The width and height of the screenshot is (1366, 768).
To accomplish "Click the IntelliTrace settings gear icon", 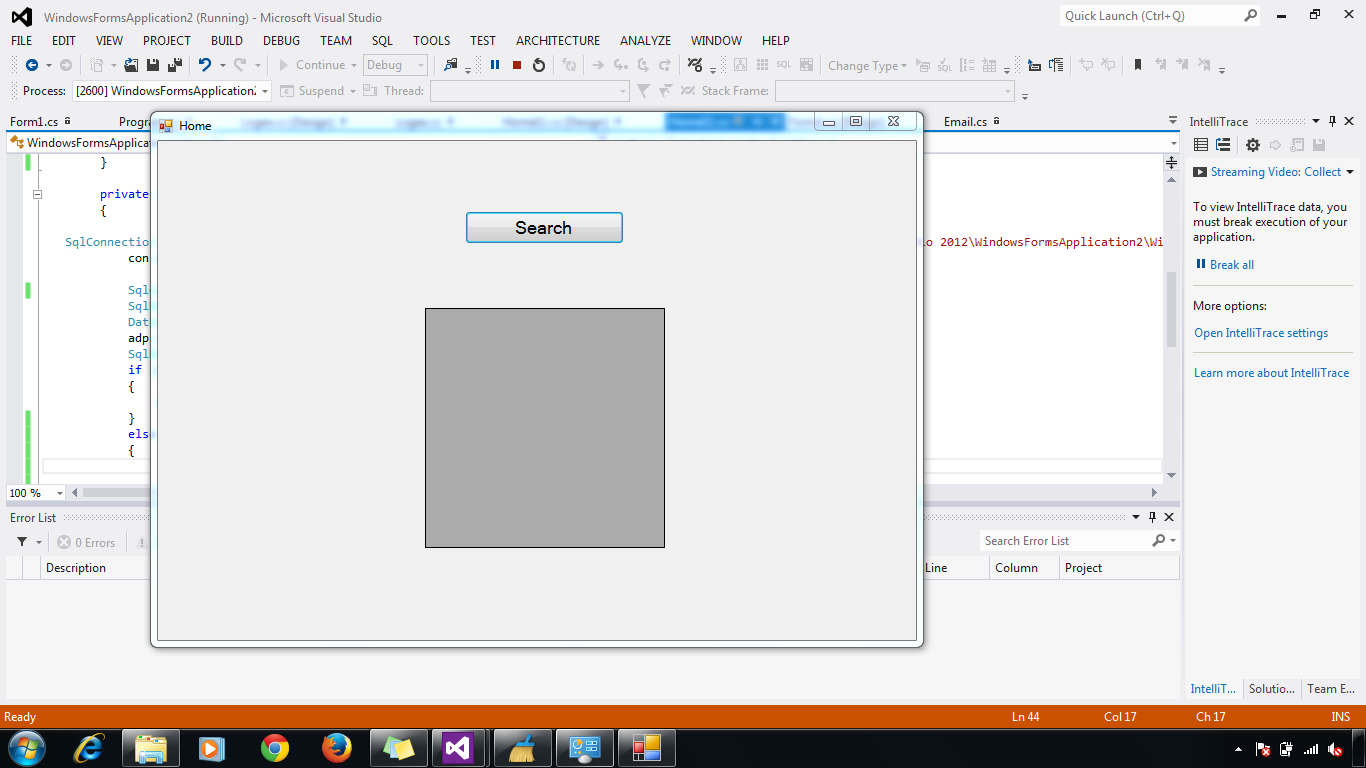I will click(x=1252, y=144).
